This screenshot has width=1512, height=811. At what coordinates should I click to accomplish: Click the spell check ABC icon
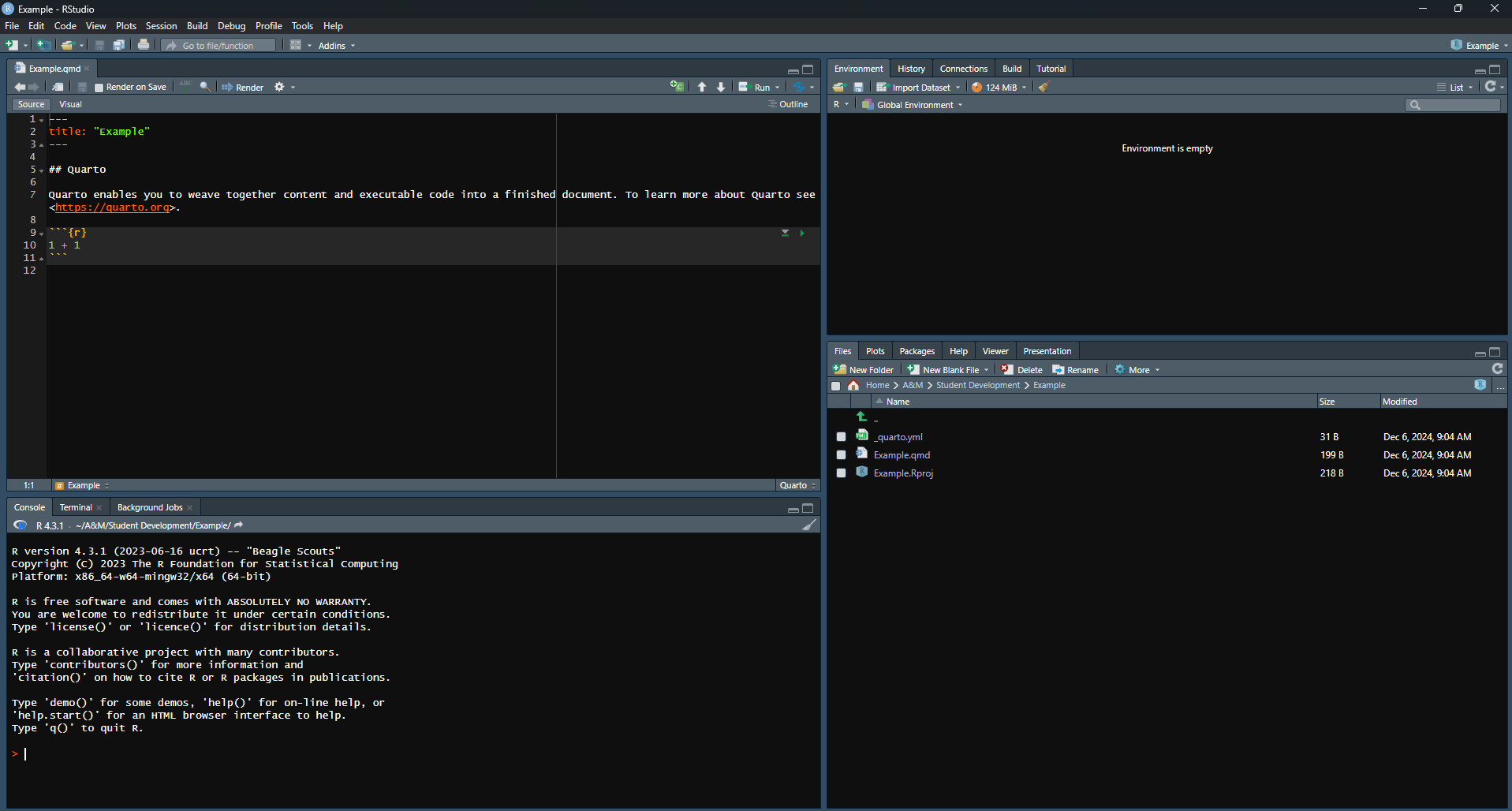click(x=185, y=85)
